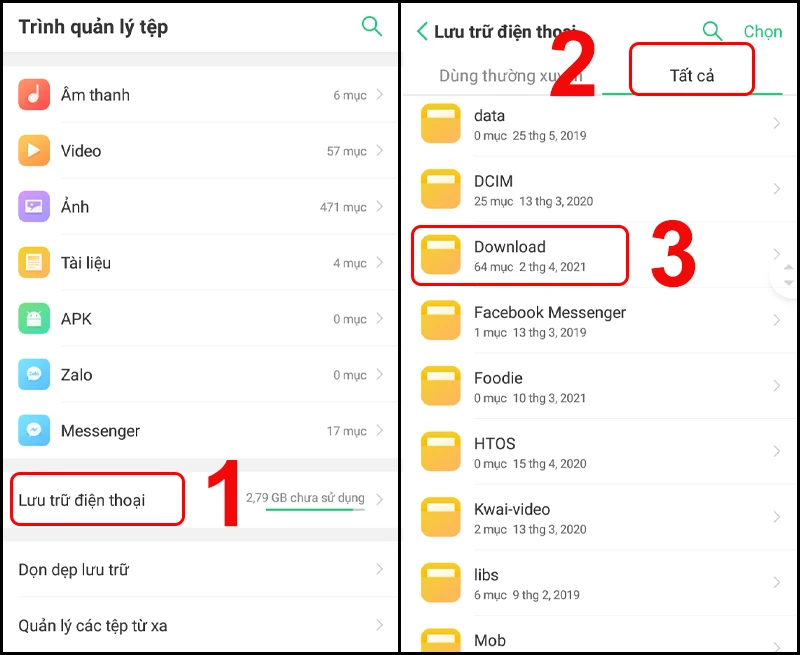
Task: Expand Quản lý các tệp từ xa chevron
Action: pyautogui.click(x=380, y=626)
